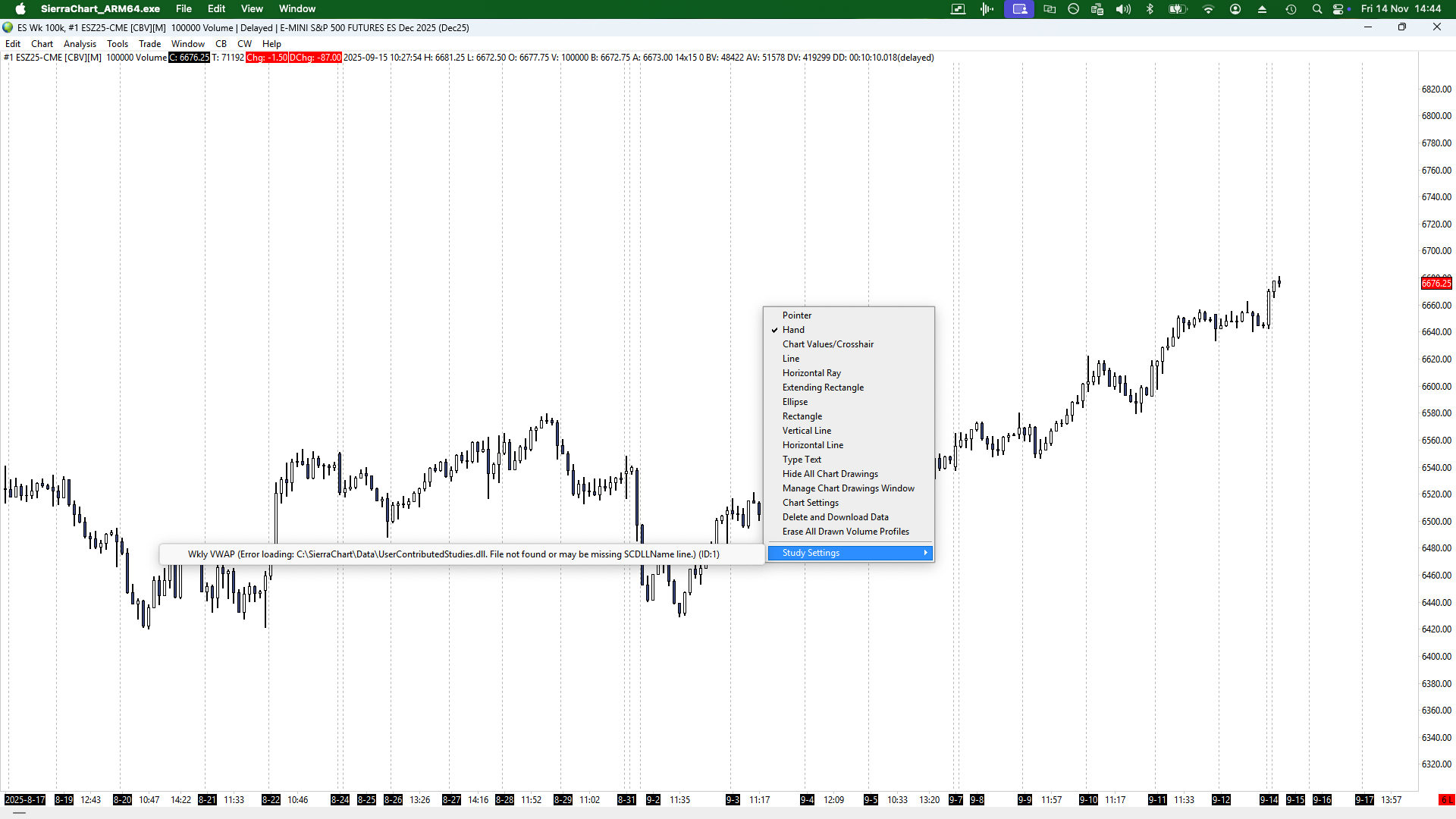Screen dimensions: 1456x819
Task: Open Bluetooth status icon
Action: click(x=1150, y=9)
